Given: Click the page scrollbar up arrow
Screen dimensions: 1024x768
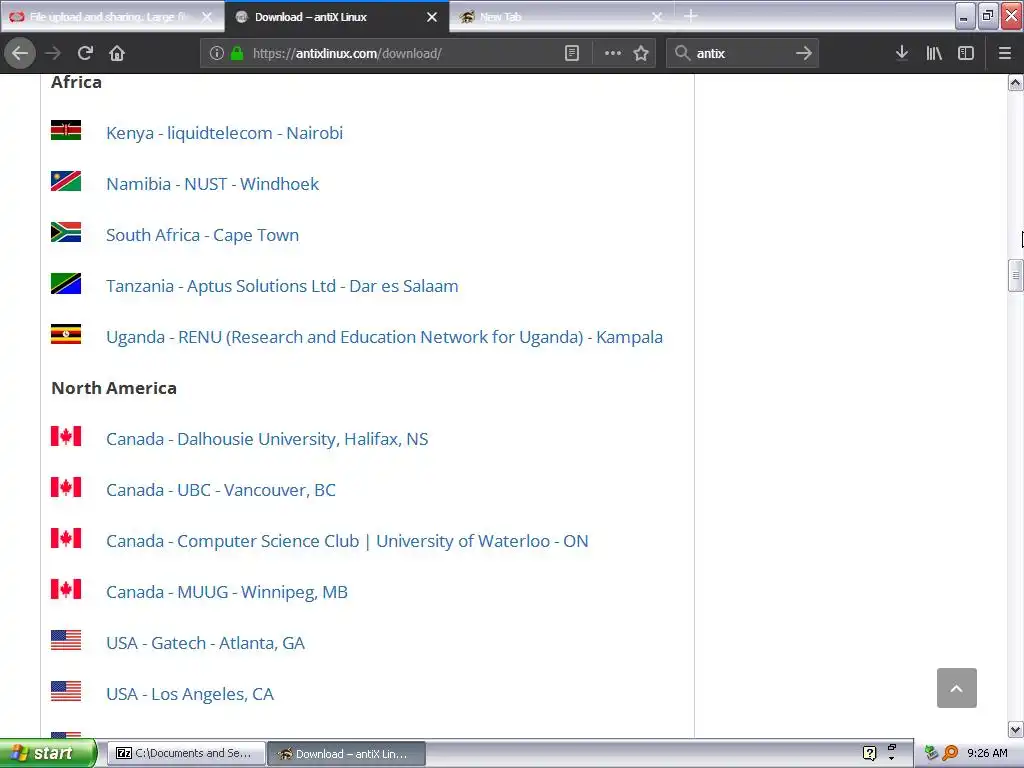Looking at the screenshot, I should 1016,82.
